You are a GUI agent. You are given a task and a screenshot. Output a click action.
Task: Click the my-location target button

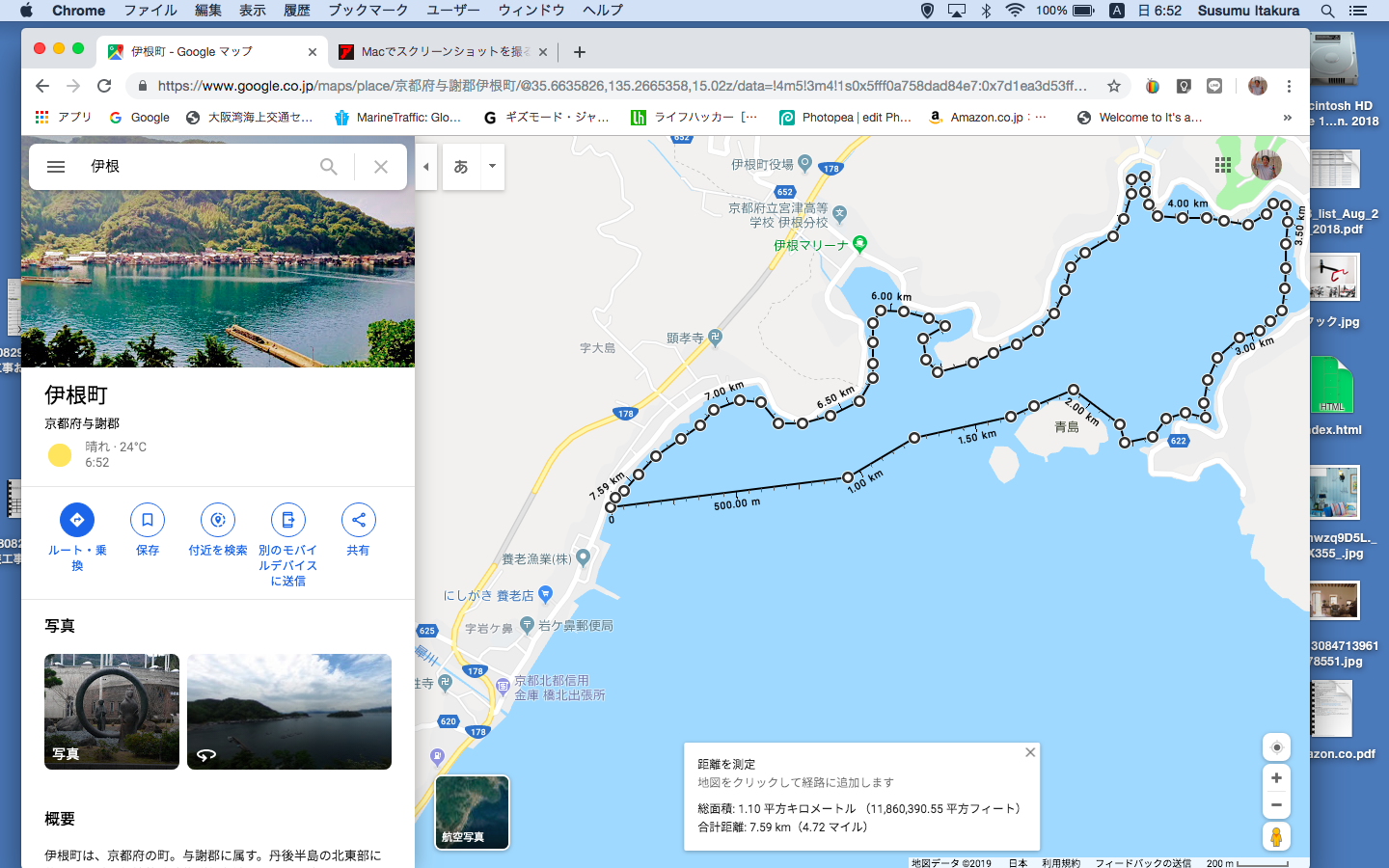coord(1276,747)
